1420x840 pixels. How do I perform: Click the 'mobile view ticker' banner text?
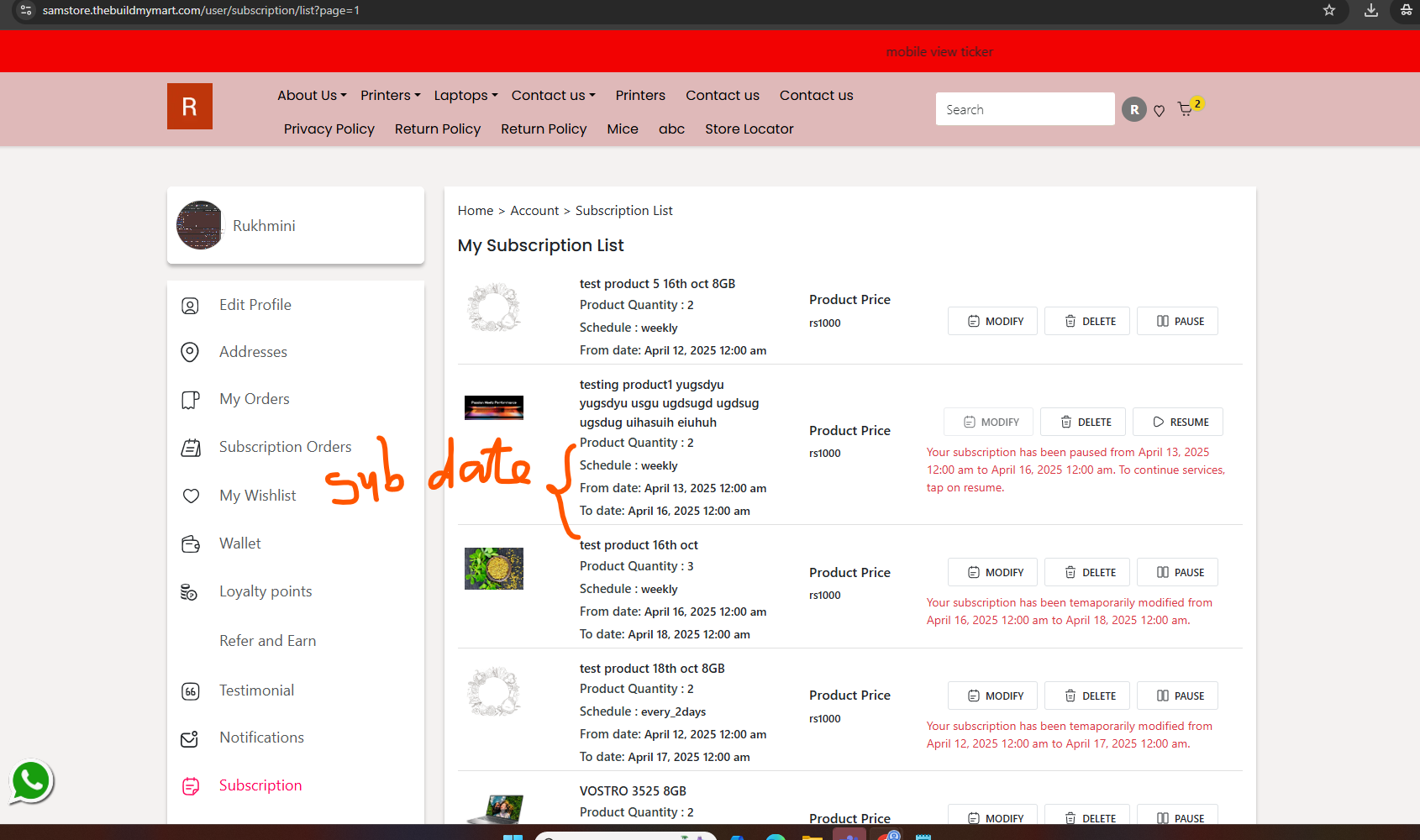coord(939,52)
